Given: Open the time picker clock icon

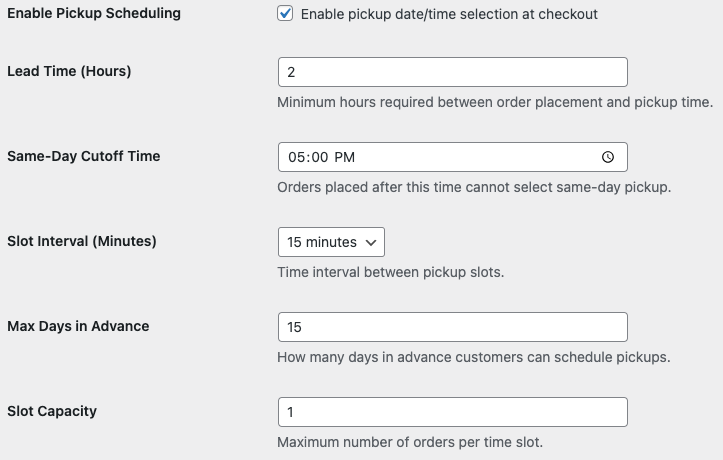Looking at the screenshot, I should [608, 157].
